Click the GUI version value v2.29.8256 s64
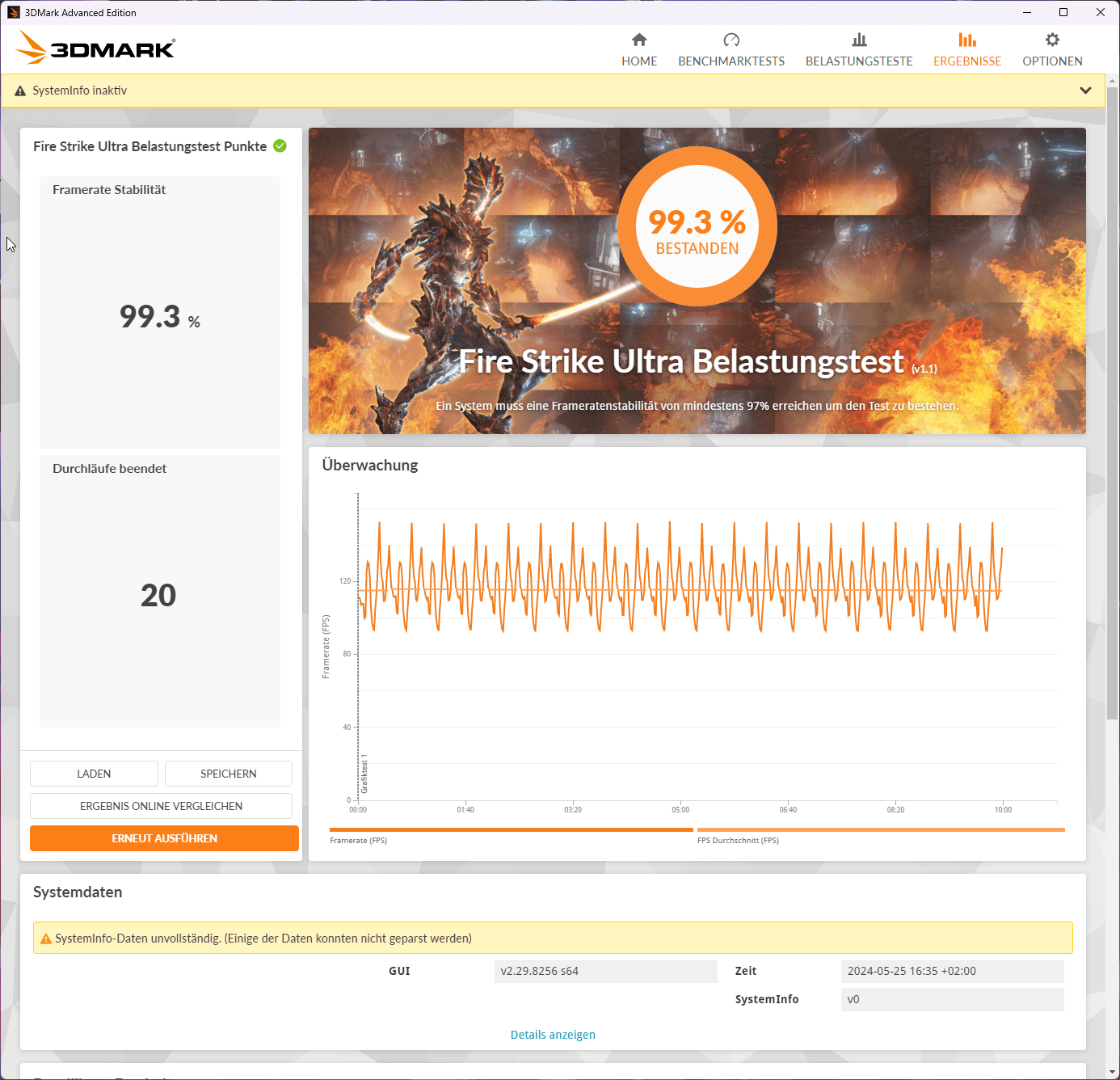This screenshot has width=1120, height=1080. click(x=605, y=971)
